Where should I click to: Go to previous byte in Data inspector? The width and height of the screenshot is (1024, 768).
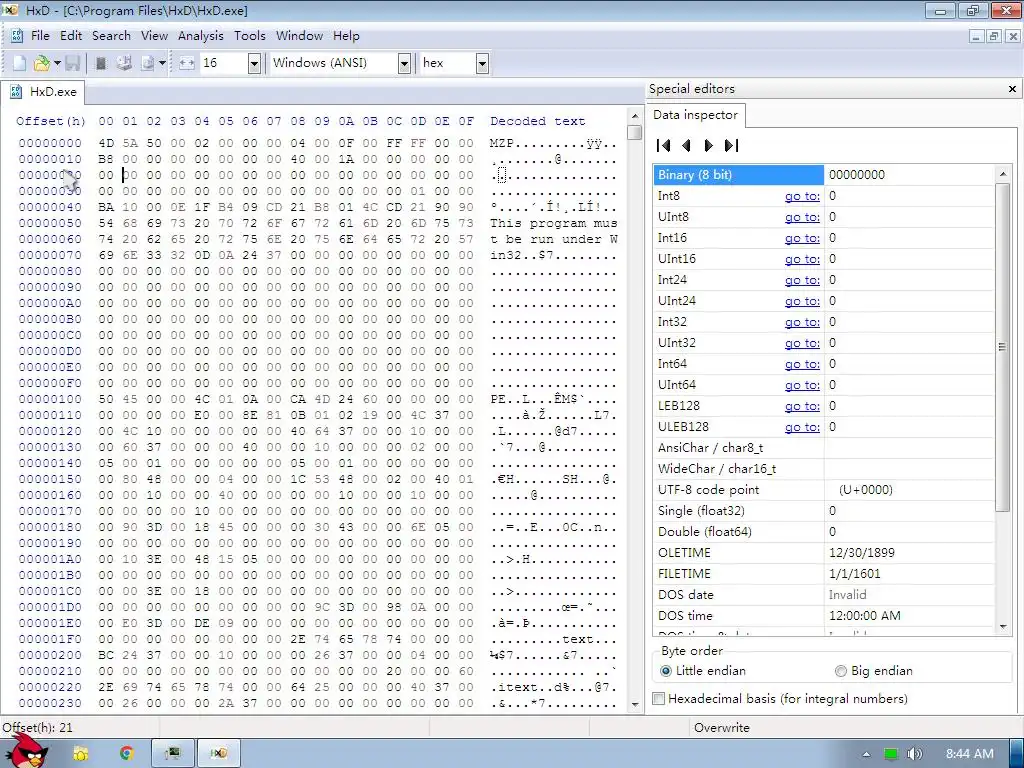pos(686,145)
